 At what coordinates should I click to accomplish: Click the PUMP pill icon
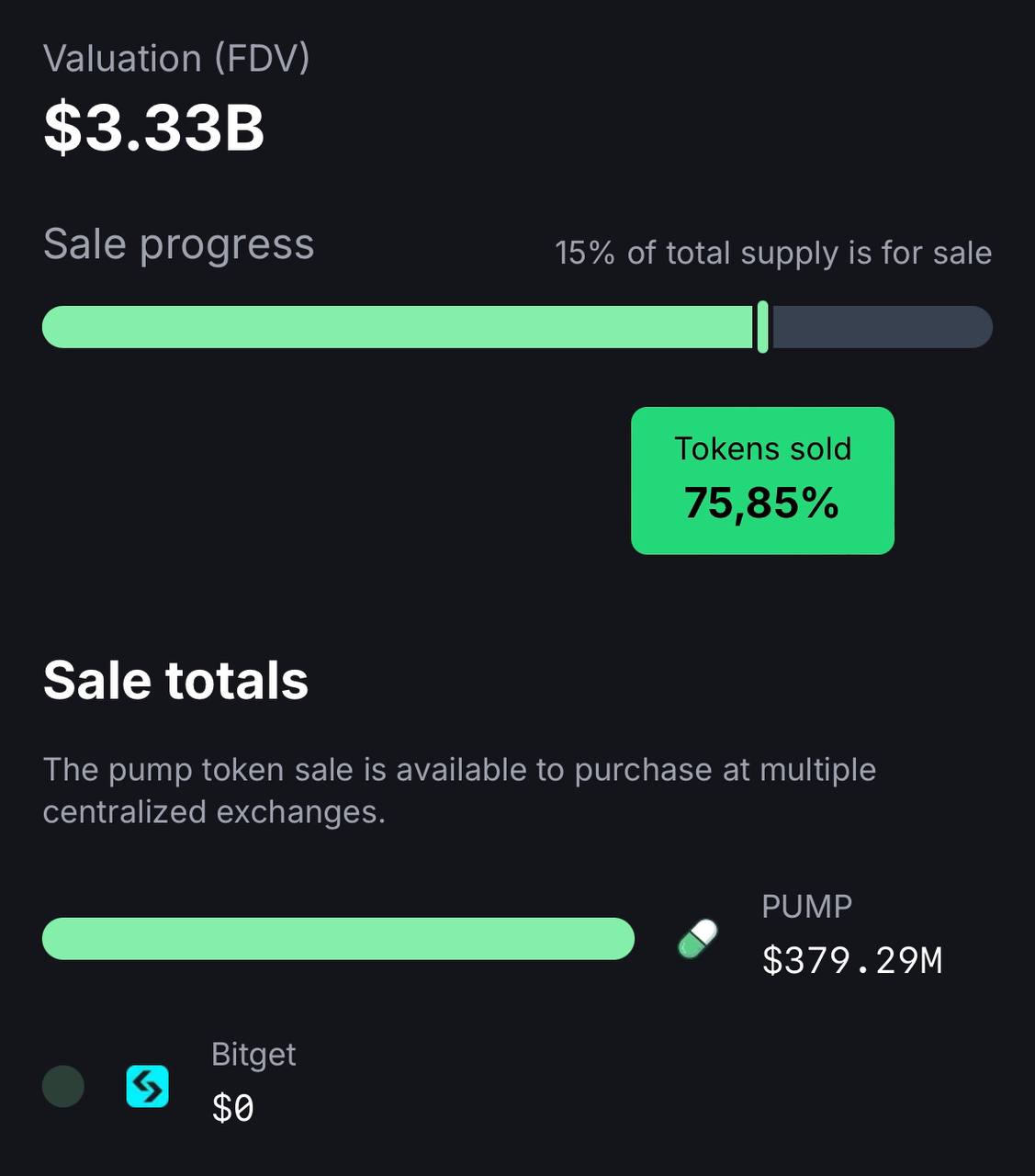click(698, 939)
